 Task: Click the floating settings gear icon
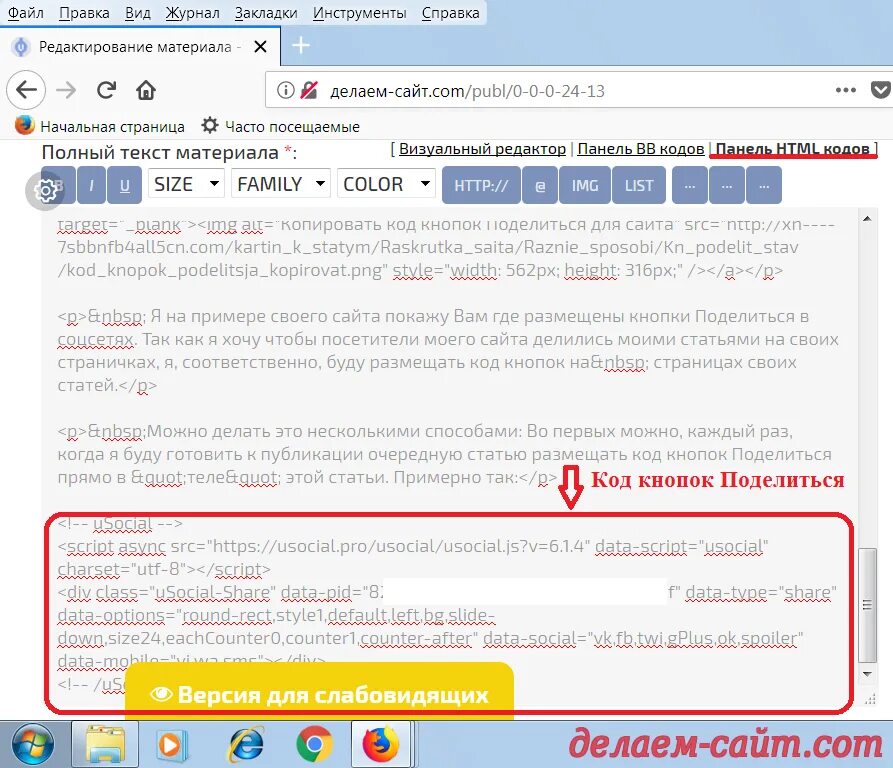(x=45, y=190)
